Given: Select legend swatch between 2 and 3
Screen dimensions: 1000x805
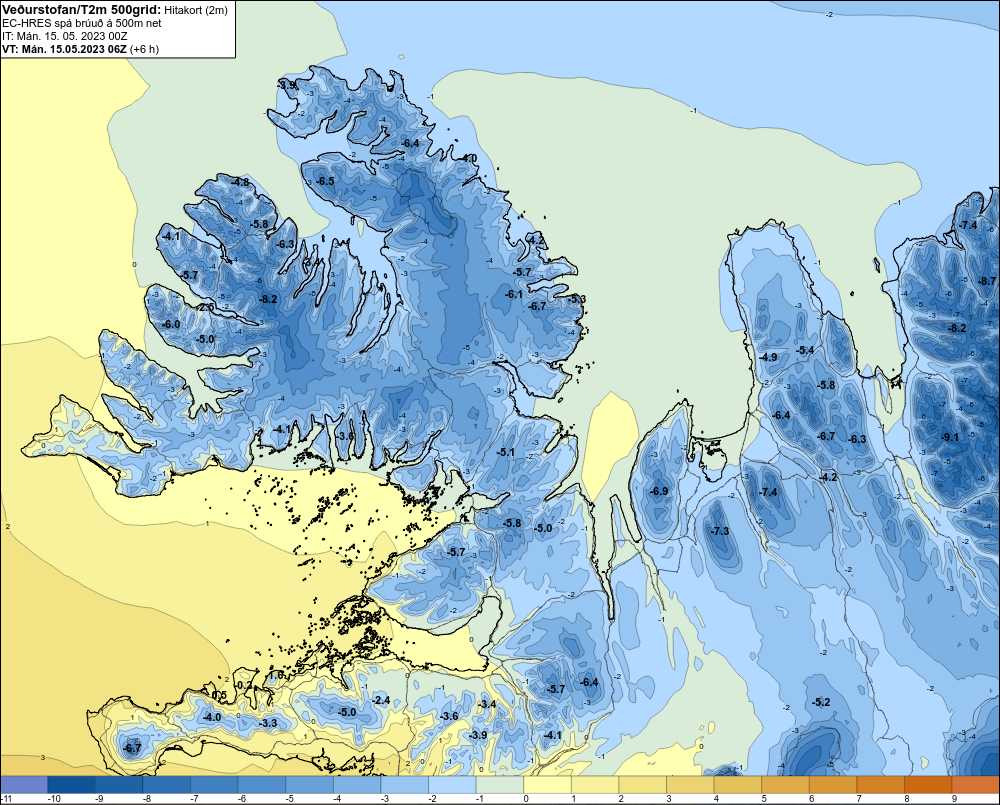Looking at the screenshot, I should 643,785.
